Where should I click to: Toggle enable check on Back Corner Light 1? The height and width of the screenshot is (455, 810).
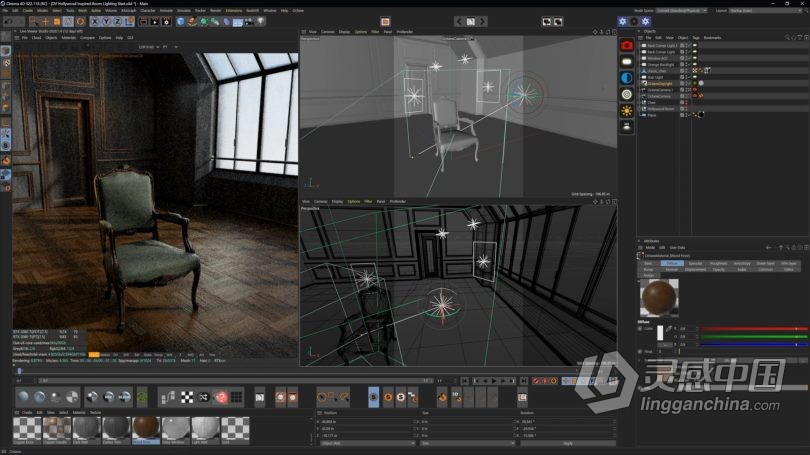tap(689, 45)
